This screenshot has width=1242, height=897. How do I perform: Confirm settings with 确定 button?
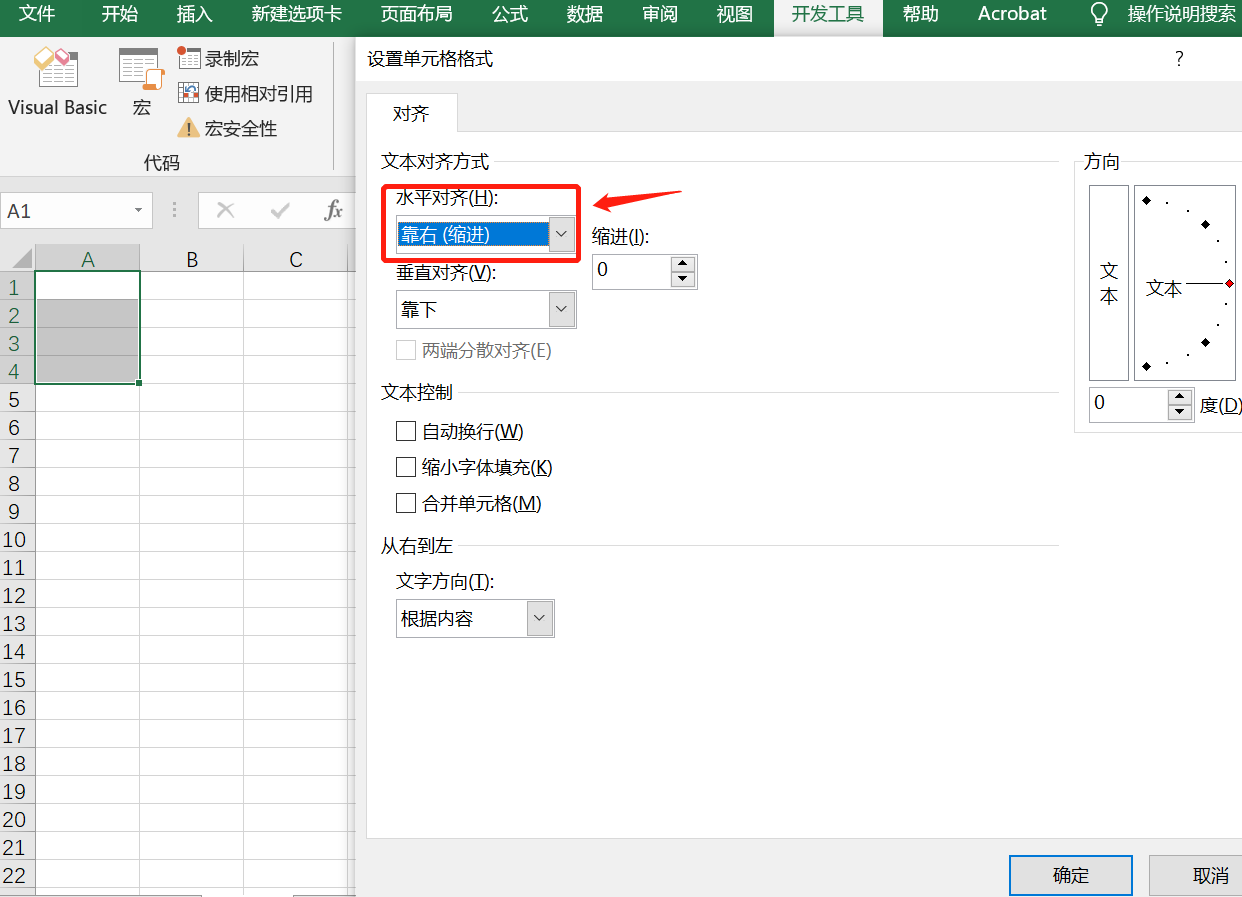[x=1070, y=875]
